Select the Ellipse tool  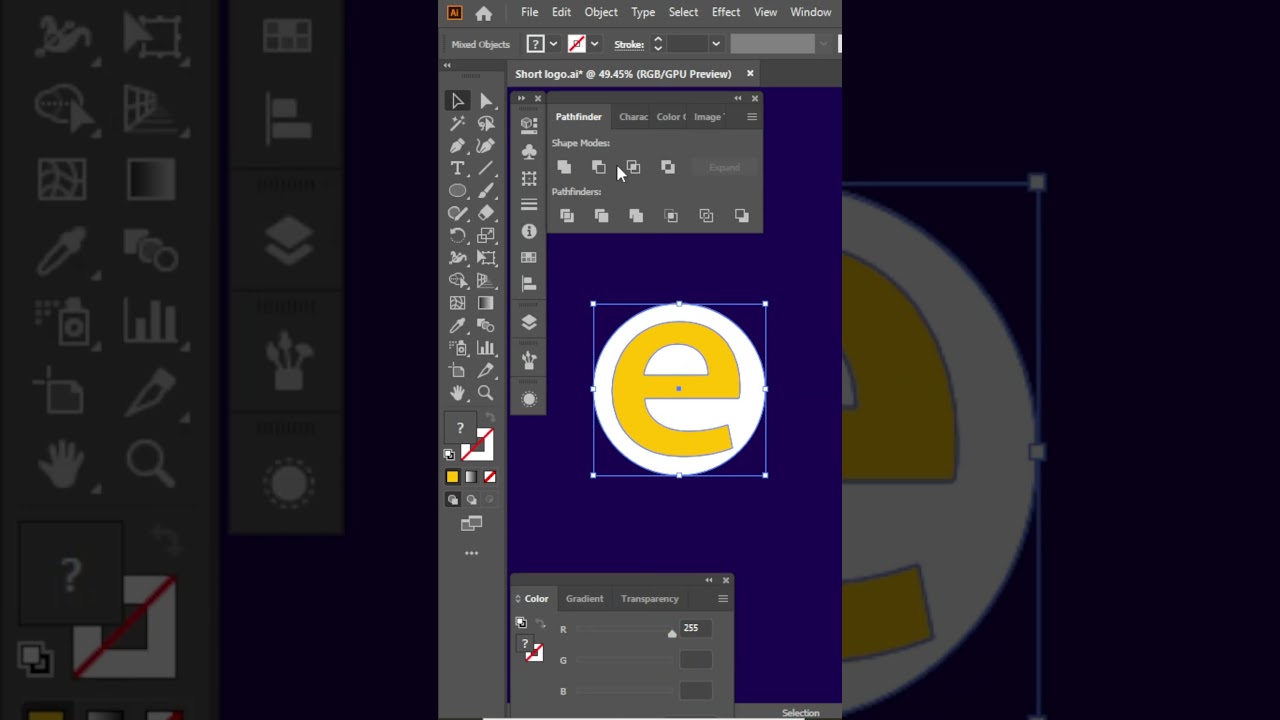coord(458,191)
